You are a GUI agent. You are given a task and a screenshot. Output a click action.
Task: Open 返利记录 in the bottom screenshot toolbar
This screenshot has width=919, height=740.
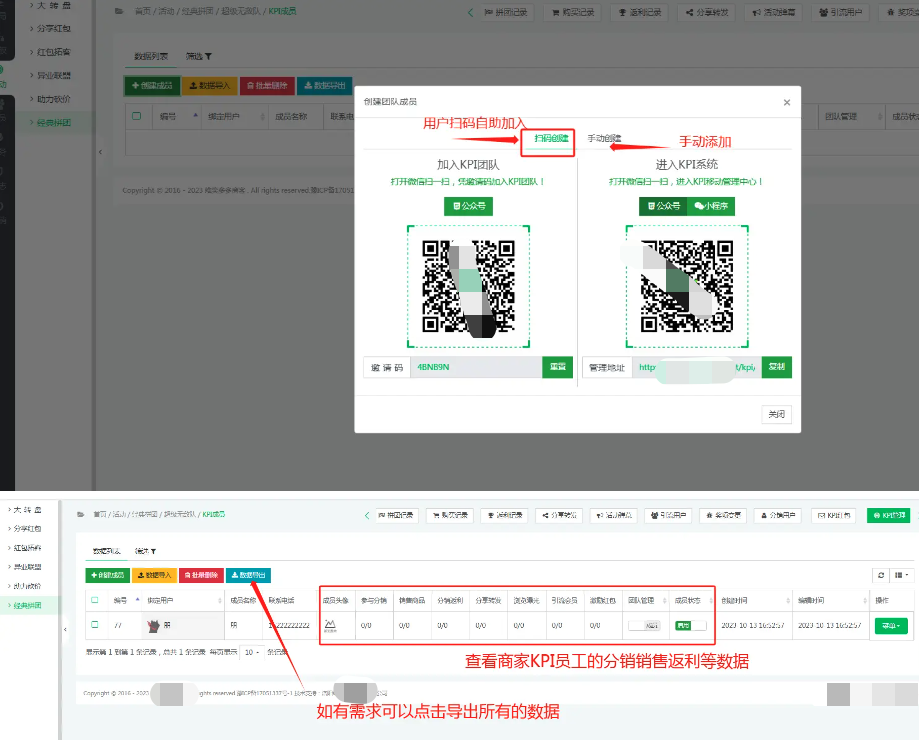pos(505,516)
